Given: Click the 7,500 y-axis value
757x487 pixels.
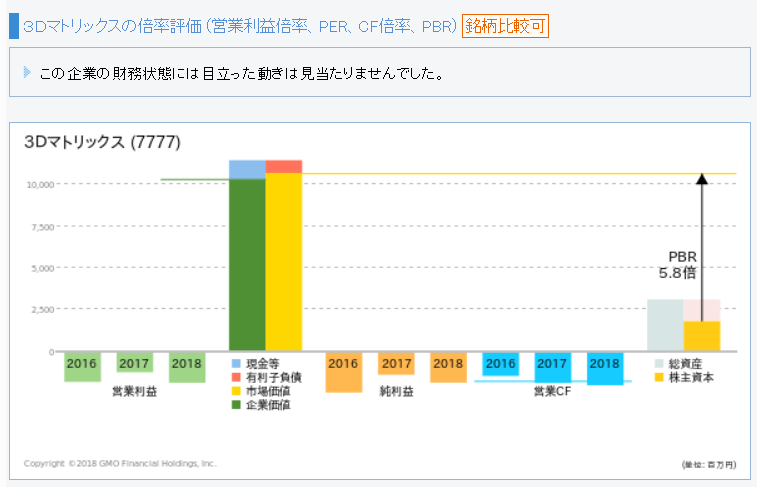Looking at the screenshot, I should (x=43, y=227).
